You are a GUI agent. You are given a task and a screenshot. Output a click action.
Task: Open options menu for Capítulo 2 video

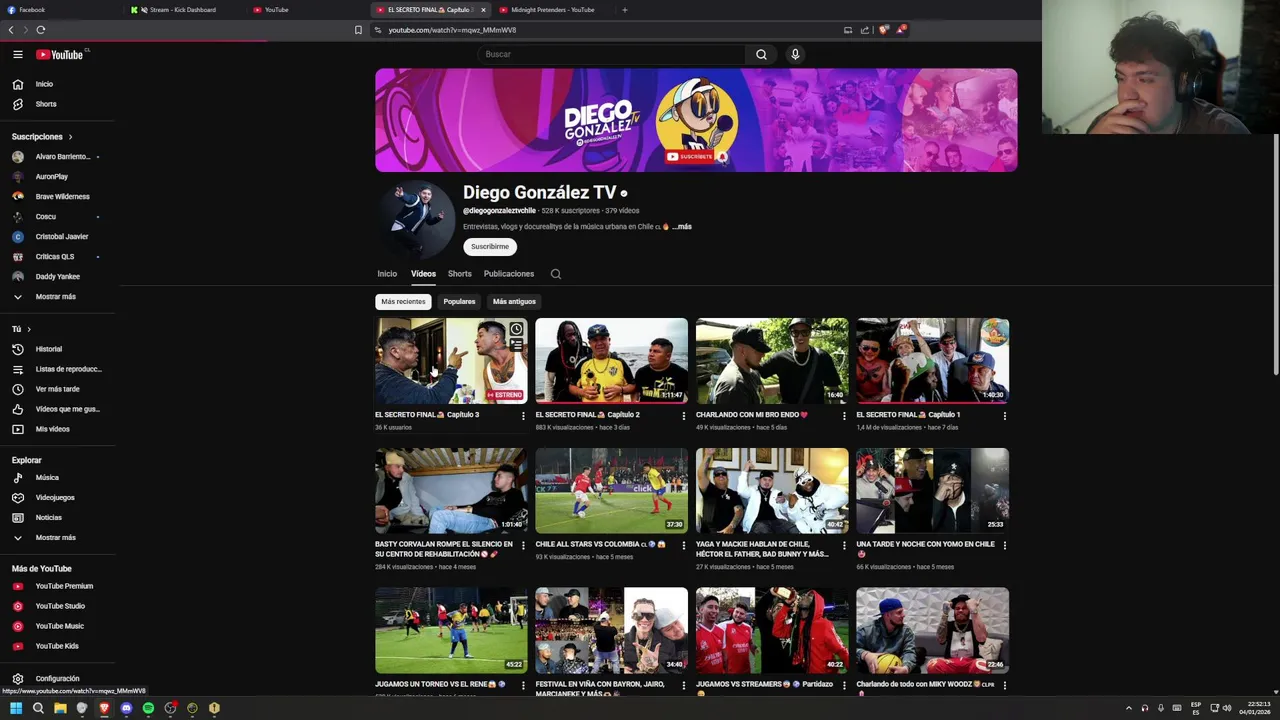pyautogui.click(x=684, y=416)
